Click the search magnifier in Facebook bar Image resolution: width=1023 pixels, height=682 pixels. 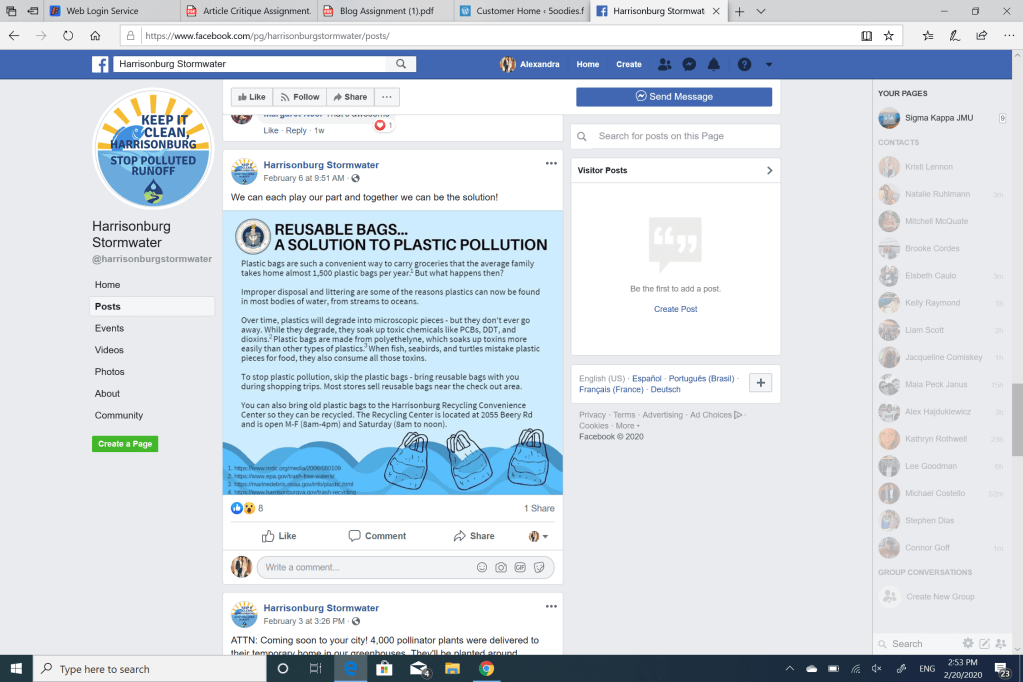[x=401, y=64]
